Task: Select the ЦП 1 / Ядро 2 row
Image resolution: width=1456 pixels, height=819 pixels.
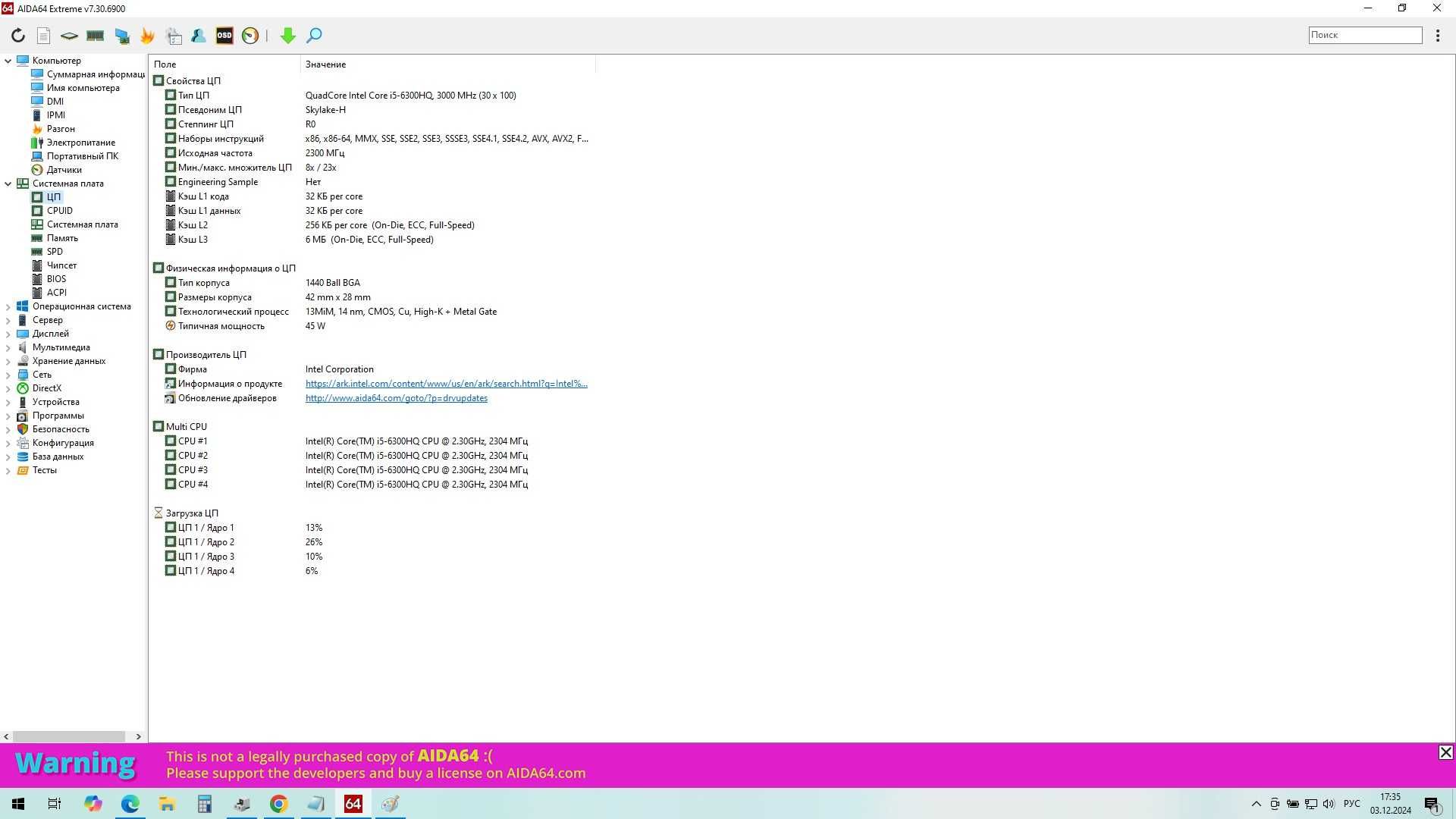Action: [372, 542]
